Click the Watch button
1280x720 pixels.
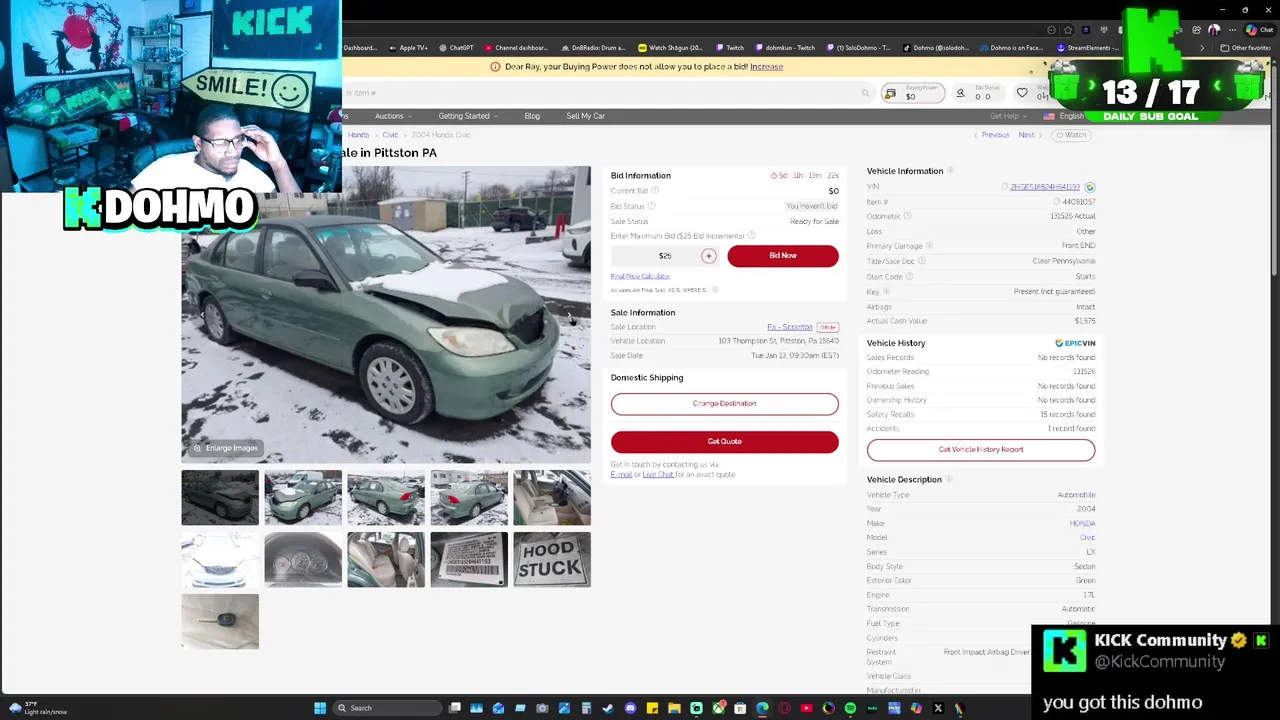[x=1071, y=135]
